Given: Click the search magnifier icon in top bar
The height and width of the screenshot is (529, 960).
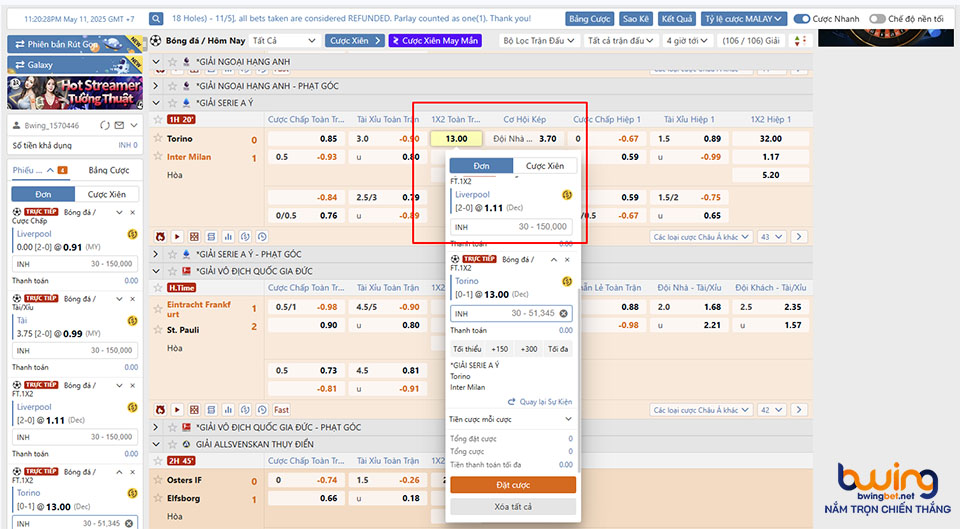Looking at the screenshot, I should pos(157,18).
